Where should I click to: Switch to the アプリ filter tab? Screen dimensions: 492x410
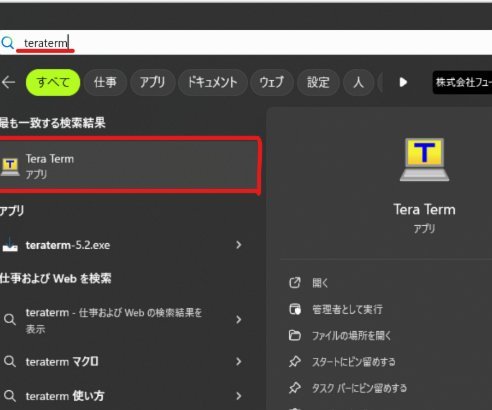(152, 82)
